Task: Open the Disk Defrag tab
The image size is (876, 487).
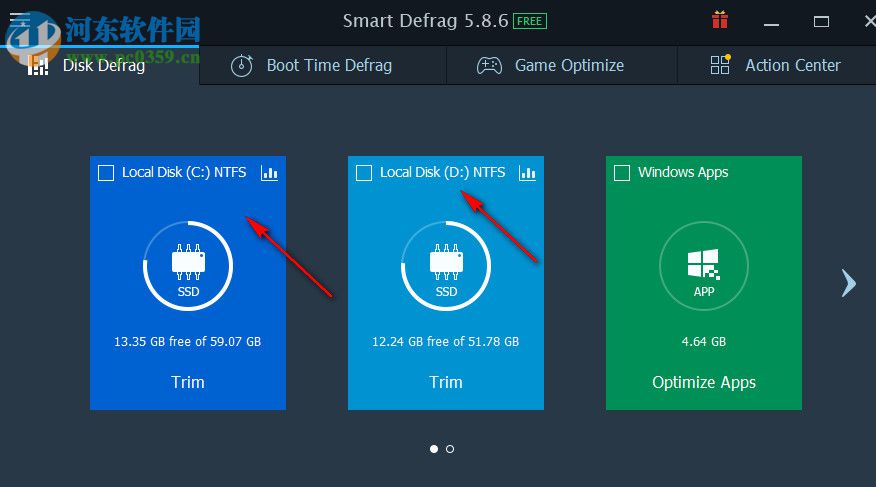Action: (99, 65)
